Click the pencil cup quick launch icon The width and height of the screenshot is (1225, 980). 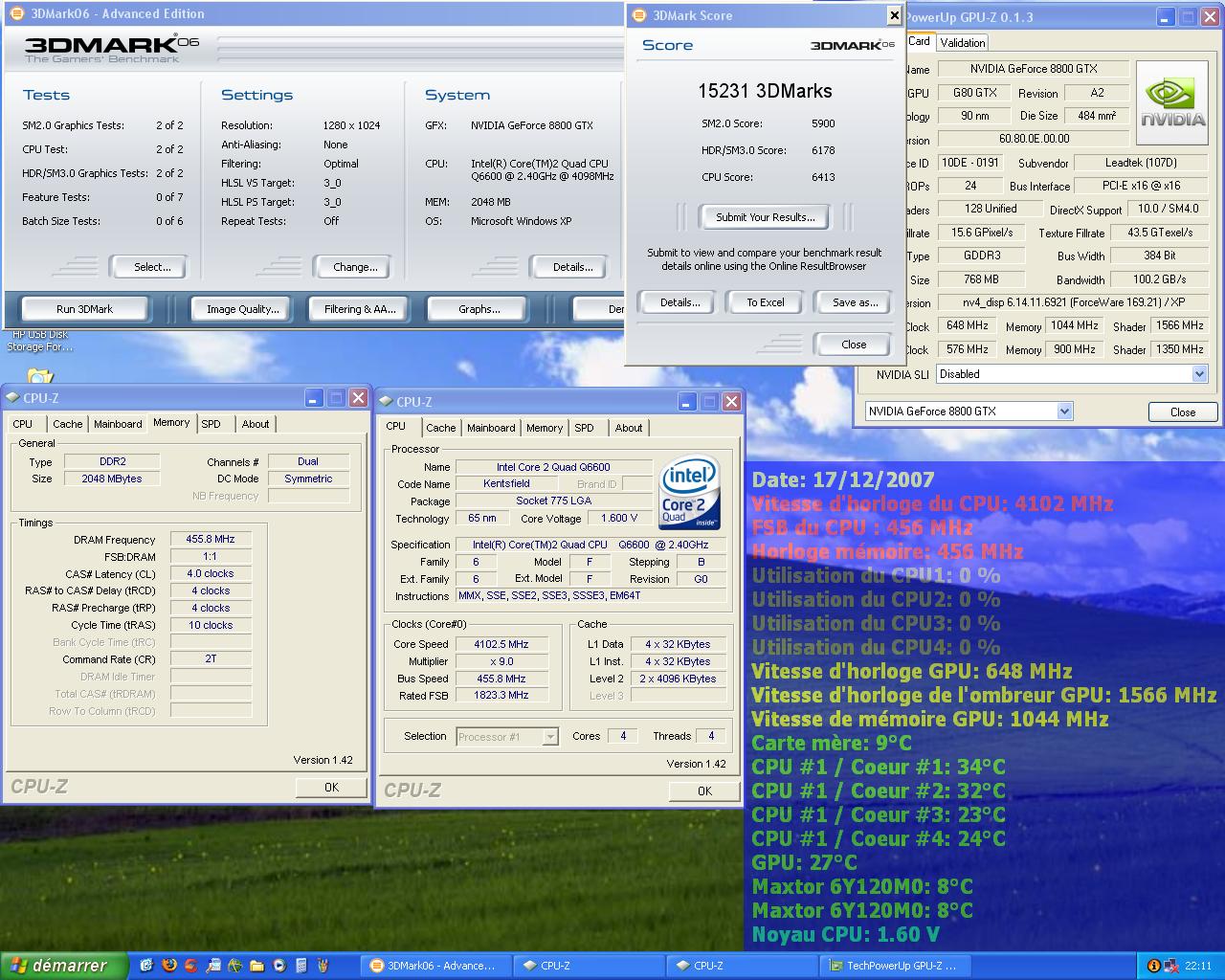(323, 966)
